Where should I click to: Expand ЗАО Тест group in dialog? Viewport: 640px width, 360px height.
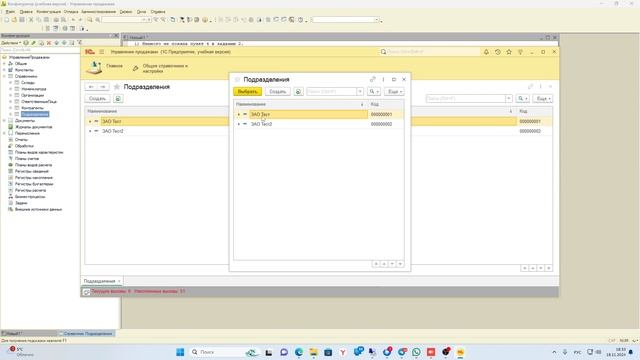[x=239, y=114]
